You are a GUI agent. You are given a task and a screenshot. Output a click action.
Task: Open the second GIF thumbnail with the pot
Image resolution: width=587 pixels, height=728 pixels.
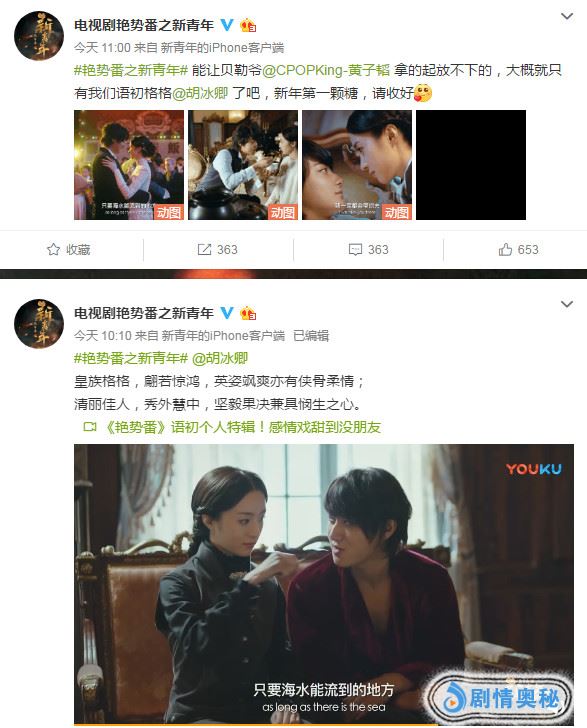click(x=243, y=165)
